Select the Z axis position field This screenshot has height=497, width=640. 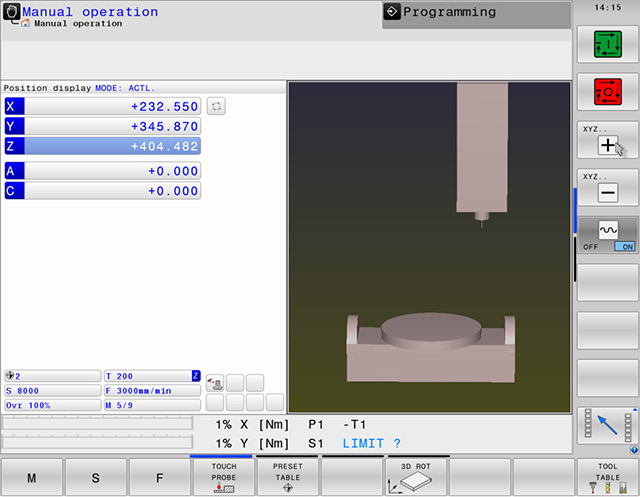(x=112, y=146)
